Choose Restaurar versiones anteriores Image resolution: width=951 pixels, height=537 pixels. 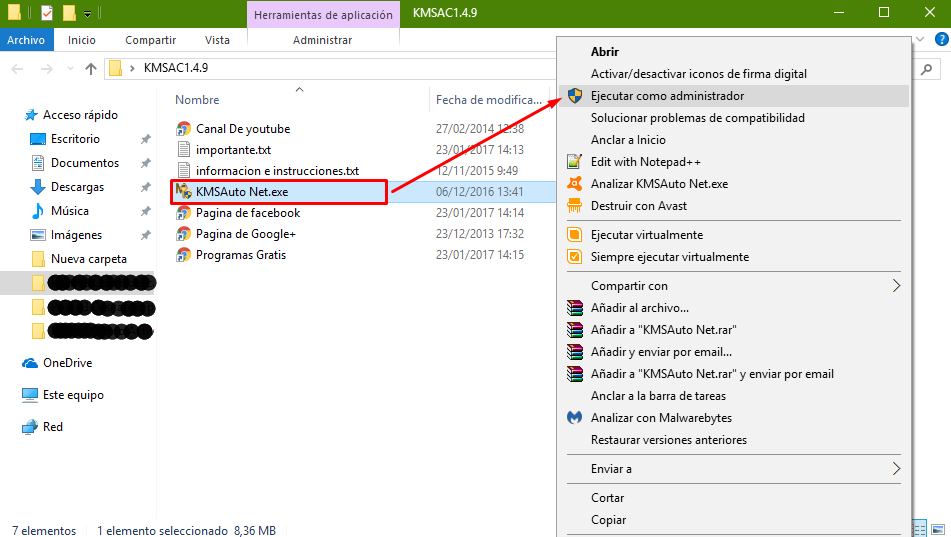[x=734, y=440]
